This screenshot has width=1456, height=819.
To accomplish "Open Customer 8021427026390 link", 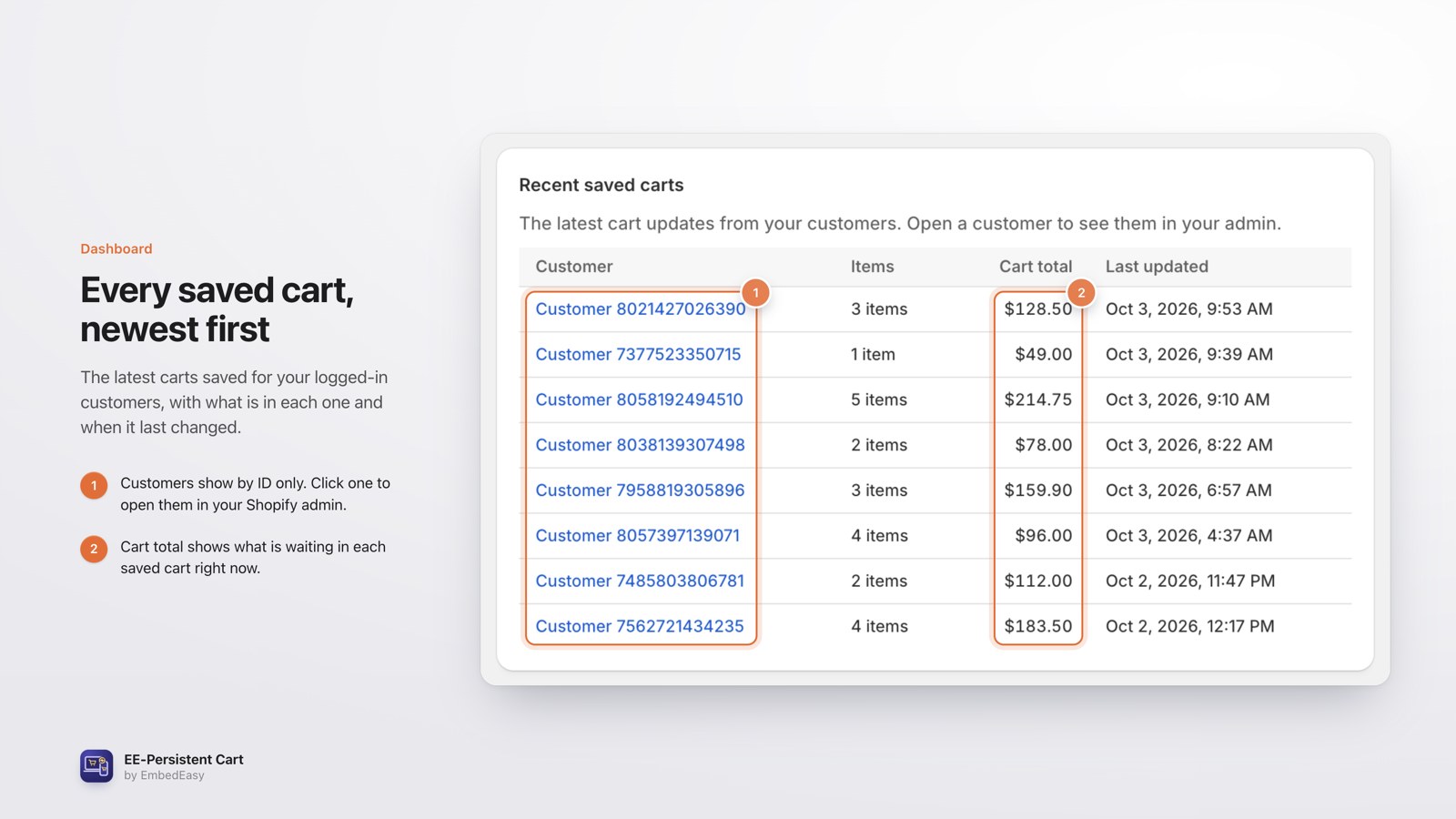I will pos(641,309).
